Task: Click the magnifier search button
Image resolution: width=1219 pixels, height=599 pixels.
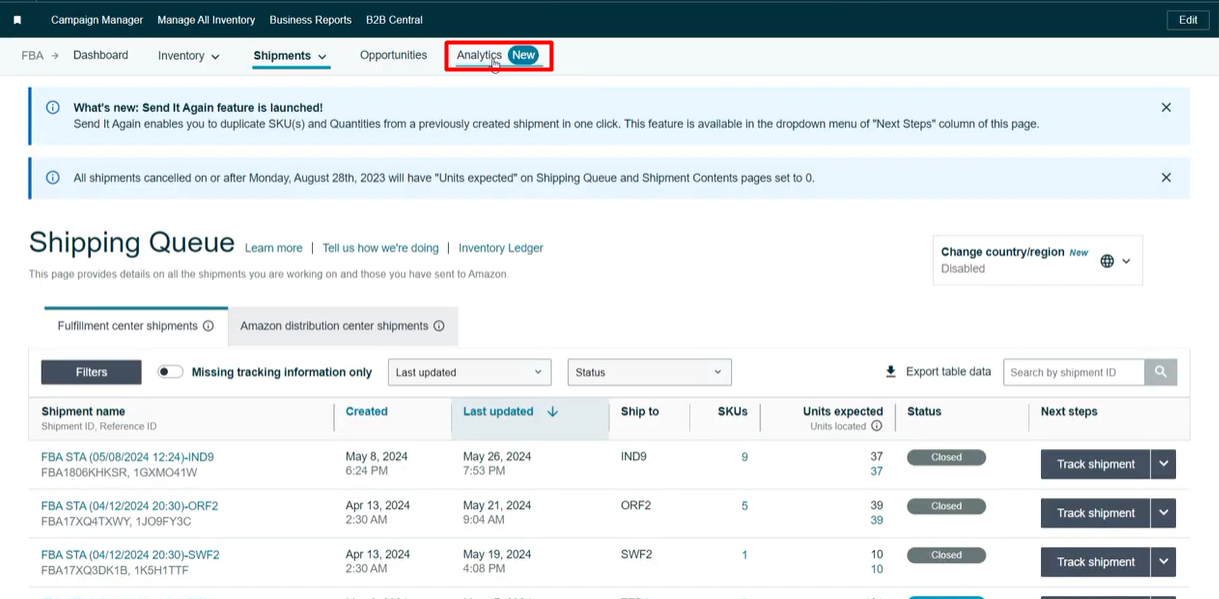Action: [x=1161, y=372]
